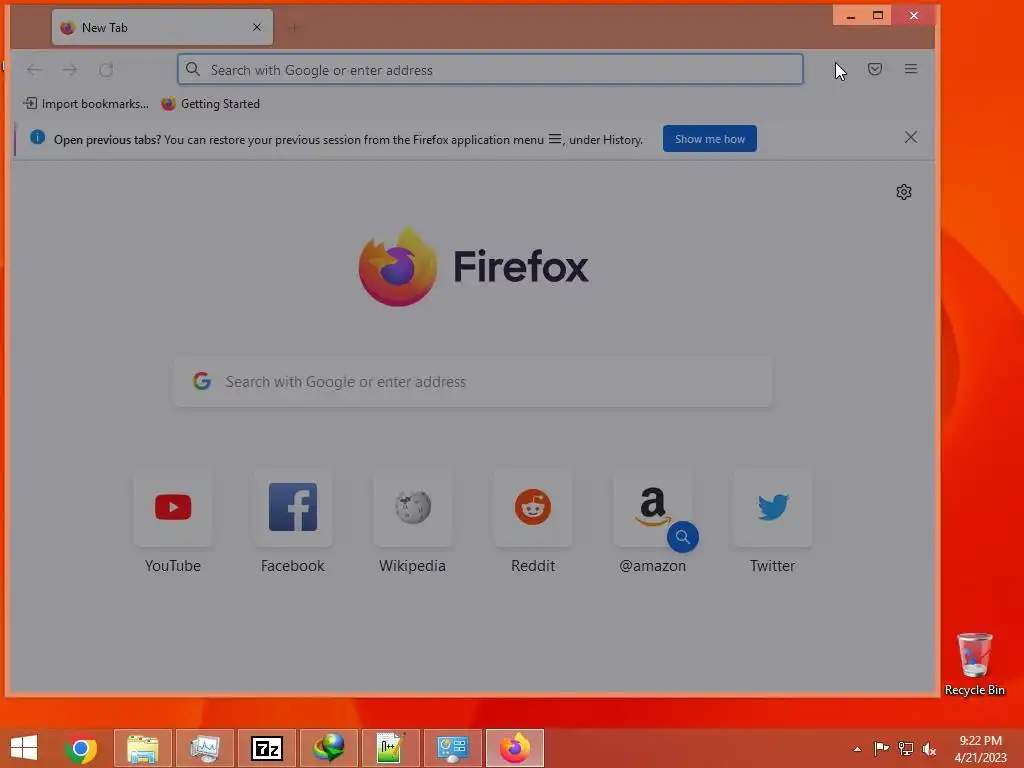The height and width of the screenshot is (768, 1024).
Task: Open the Firefox application menu hamburger icon
Action: 910,69
